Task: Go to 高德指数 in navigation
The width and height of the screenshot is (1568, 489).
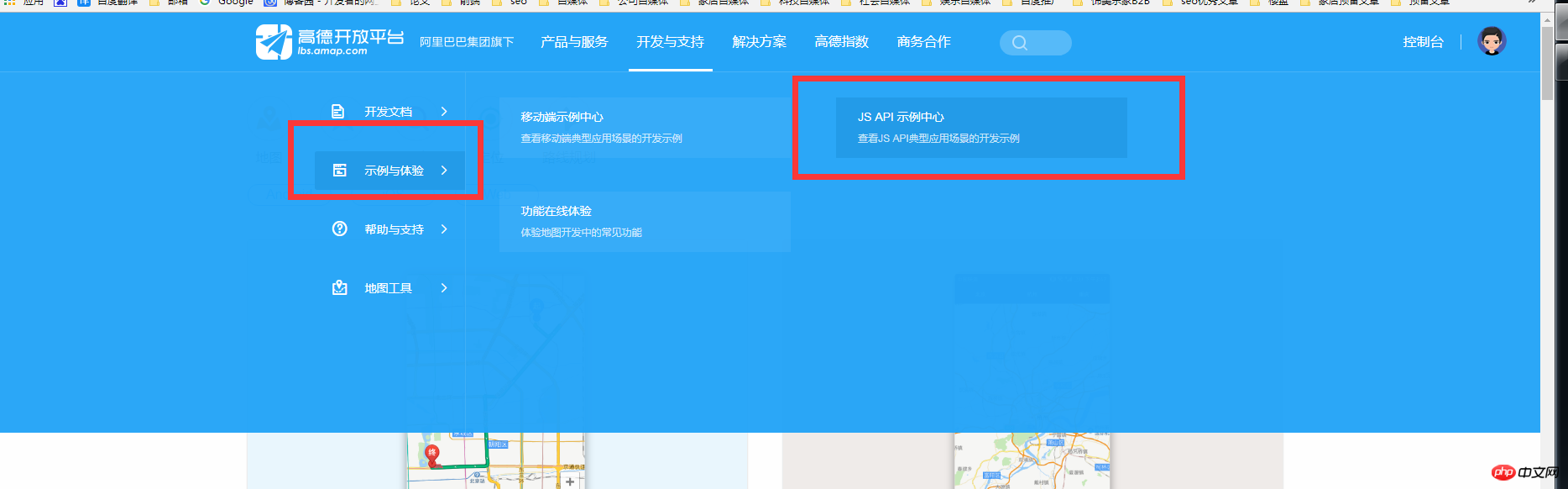Action: 841,42
